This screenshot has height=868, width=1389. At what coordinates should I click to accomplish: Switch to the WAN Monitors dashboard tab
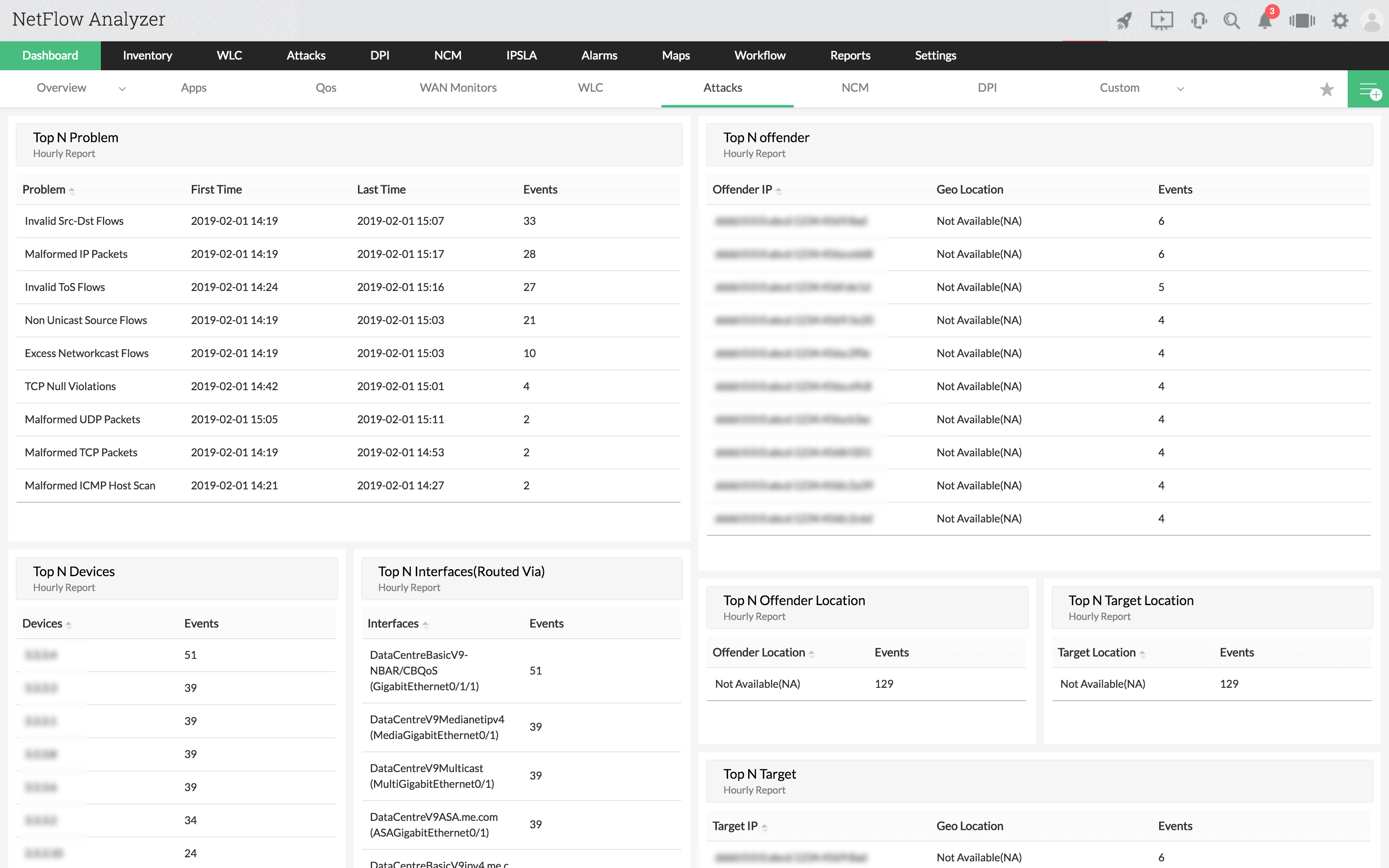coord(458,88)
